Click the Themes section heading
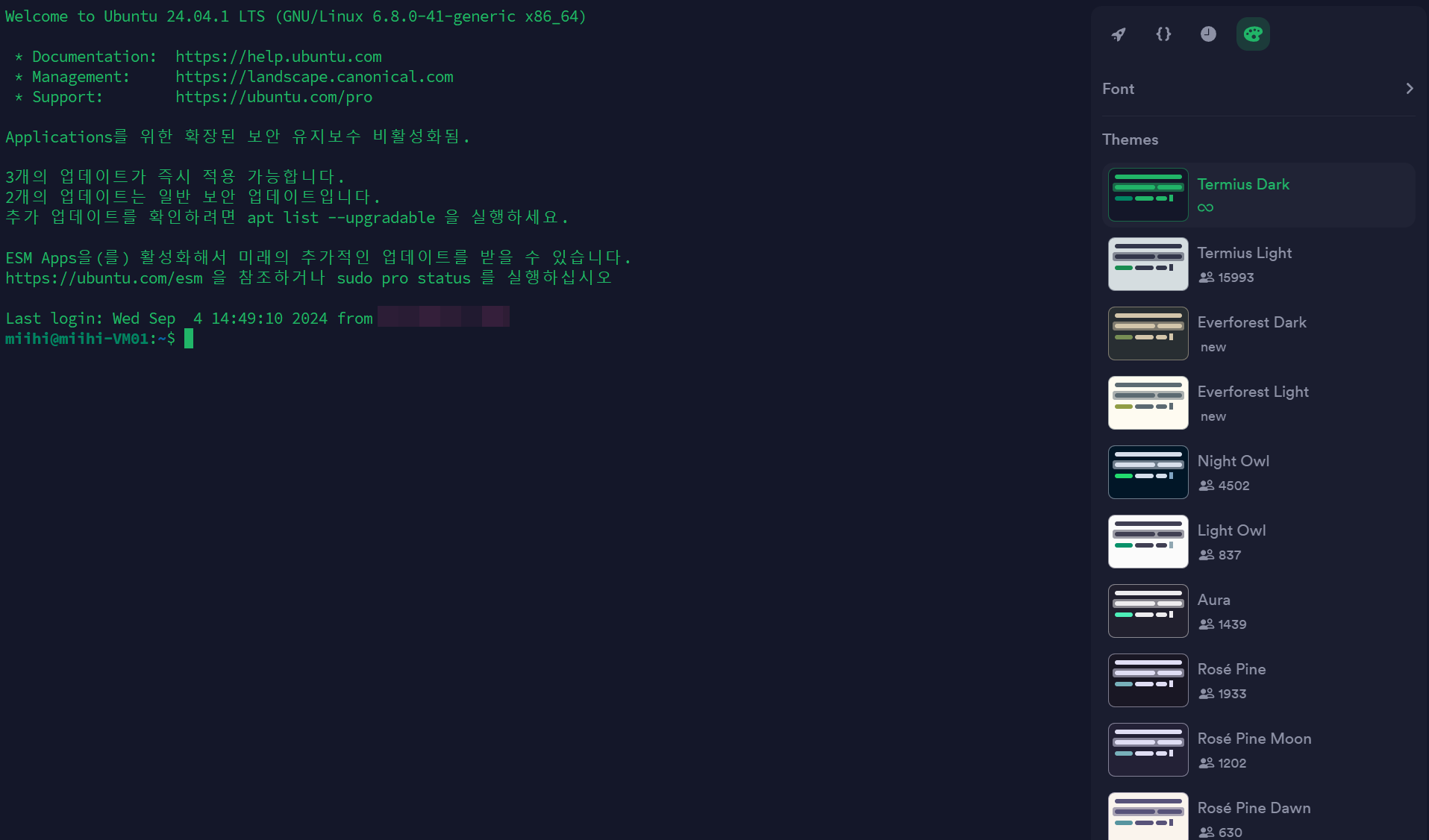The width and height of the screenshot is (1429, 840). tap(1131, 140)
